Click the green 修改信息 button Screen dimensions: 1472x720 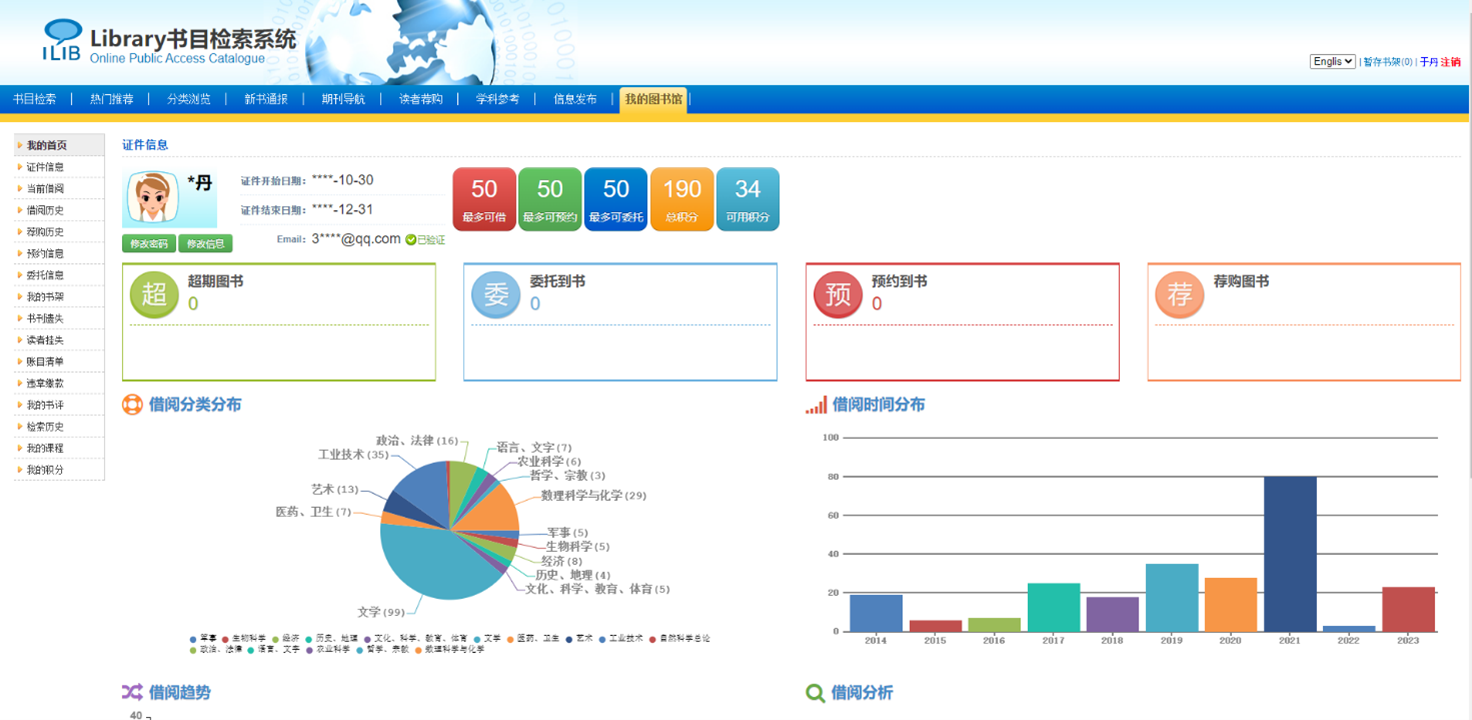(205, 244)
